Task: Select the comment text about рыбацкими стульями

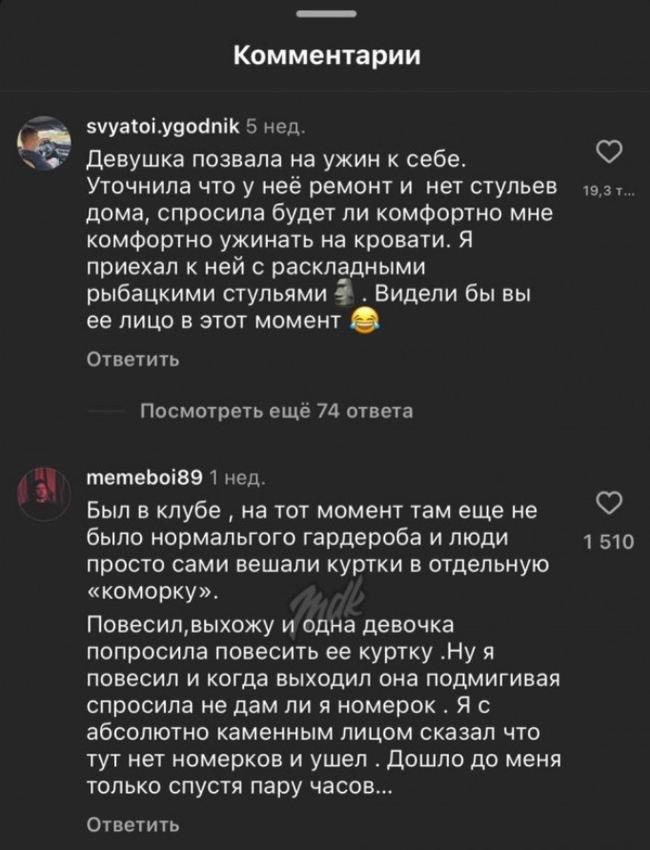Action: (322, 240)
